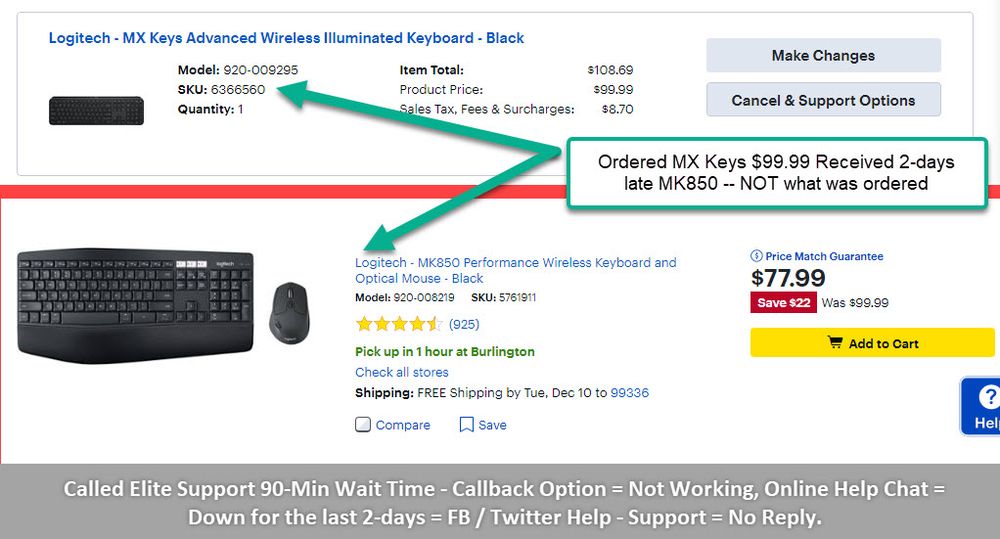The width and height of the screenshot is (1000, 539).
Task: Click the MX Keys keyboard thumbnail
Action: 96,110
